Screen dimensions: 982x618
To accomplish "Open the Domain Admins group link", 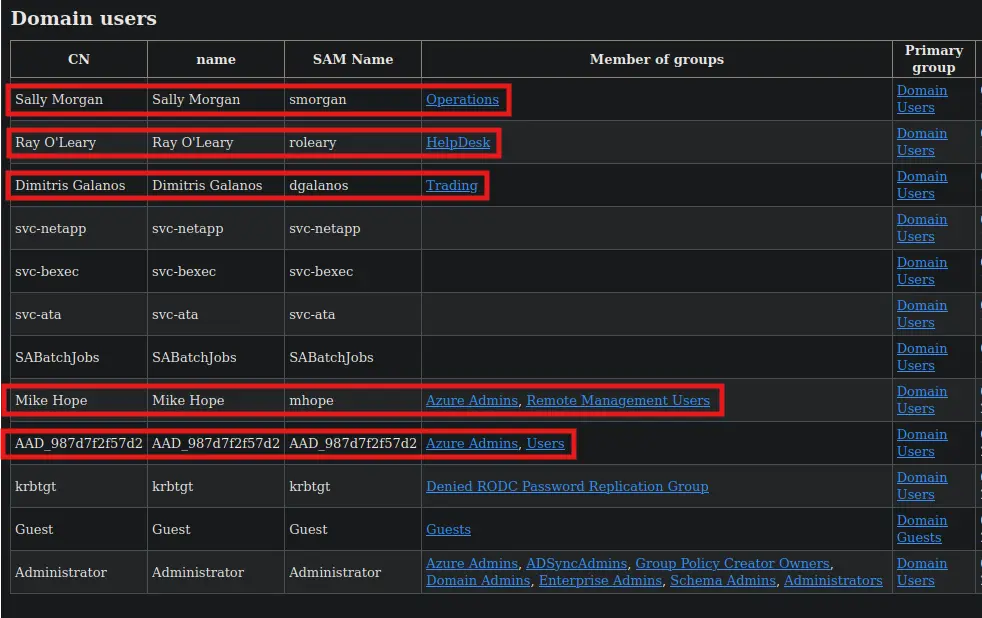I will pos(478,581).
